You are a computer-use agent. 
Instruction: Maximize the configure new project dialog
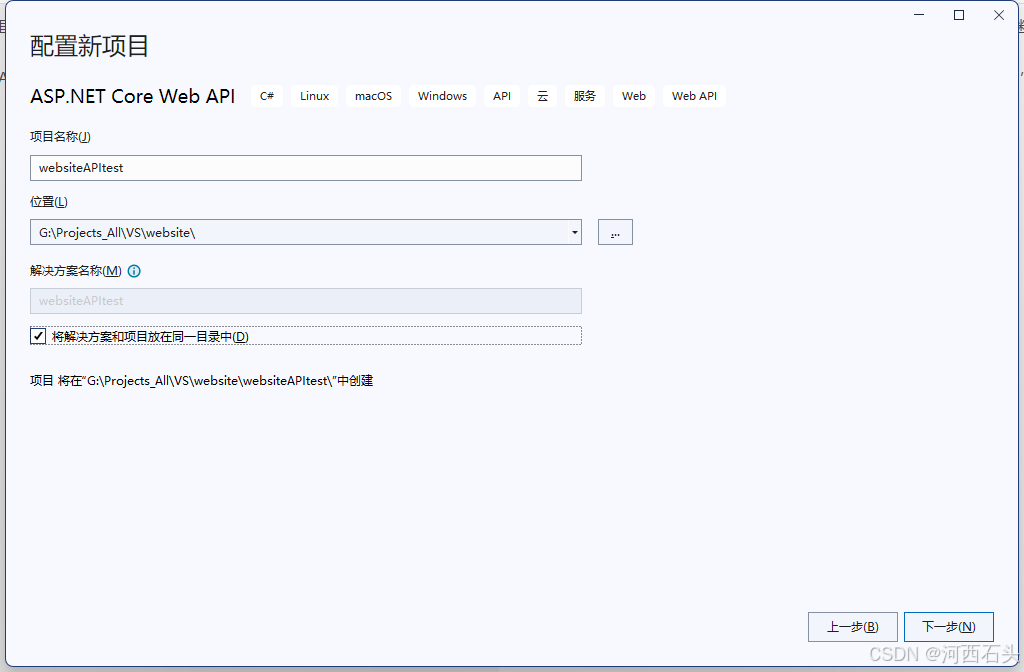[x=959, y=15]
